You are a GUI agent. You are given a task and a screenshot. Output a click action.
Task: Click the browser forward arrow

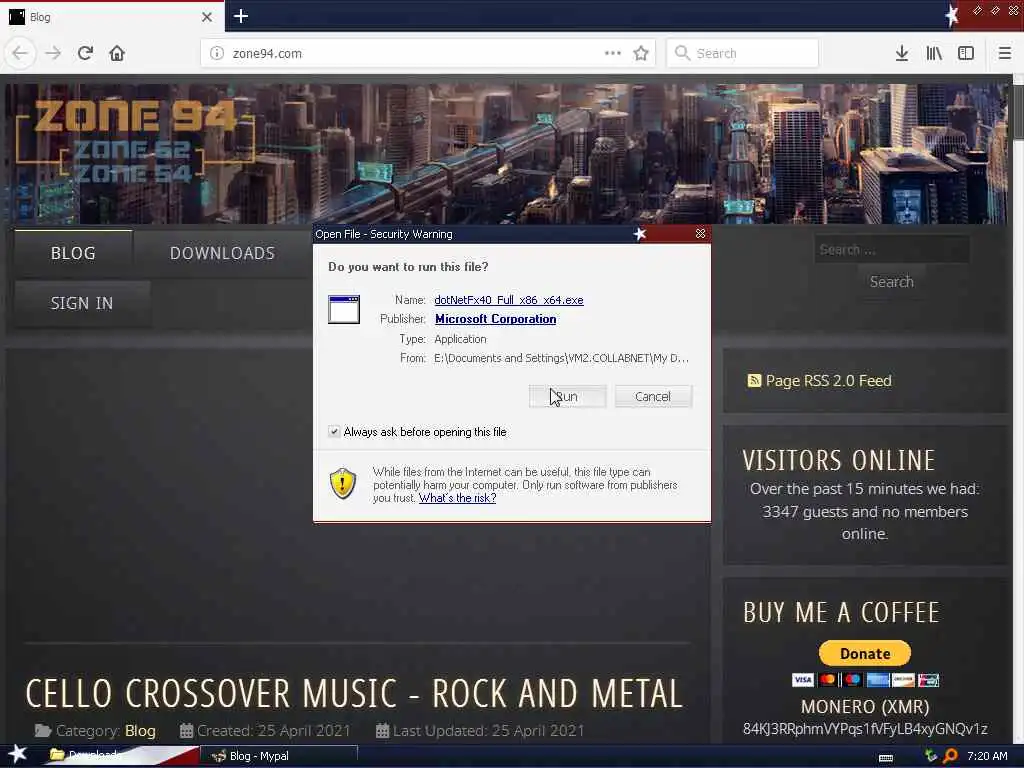point(53,53)
